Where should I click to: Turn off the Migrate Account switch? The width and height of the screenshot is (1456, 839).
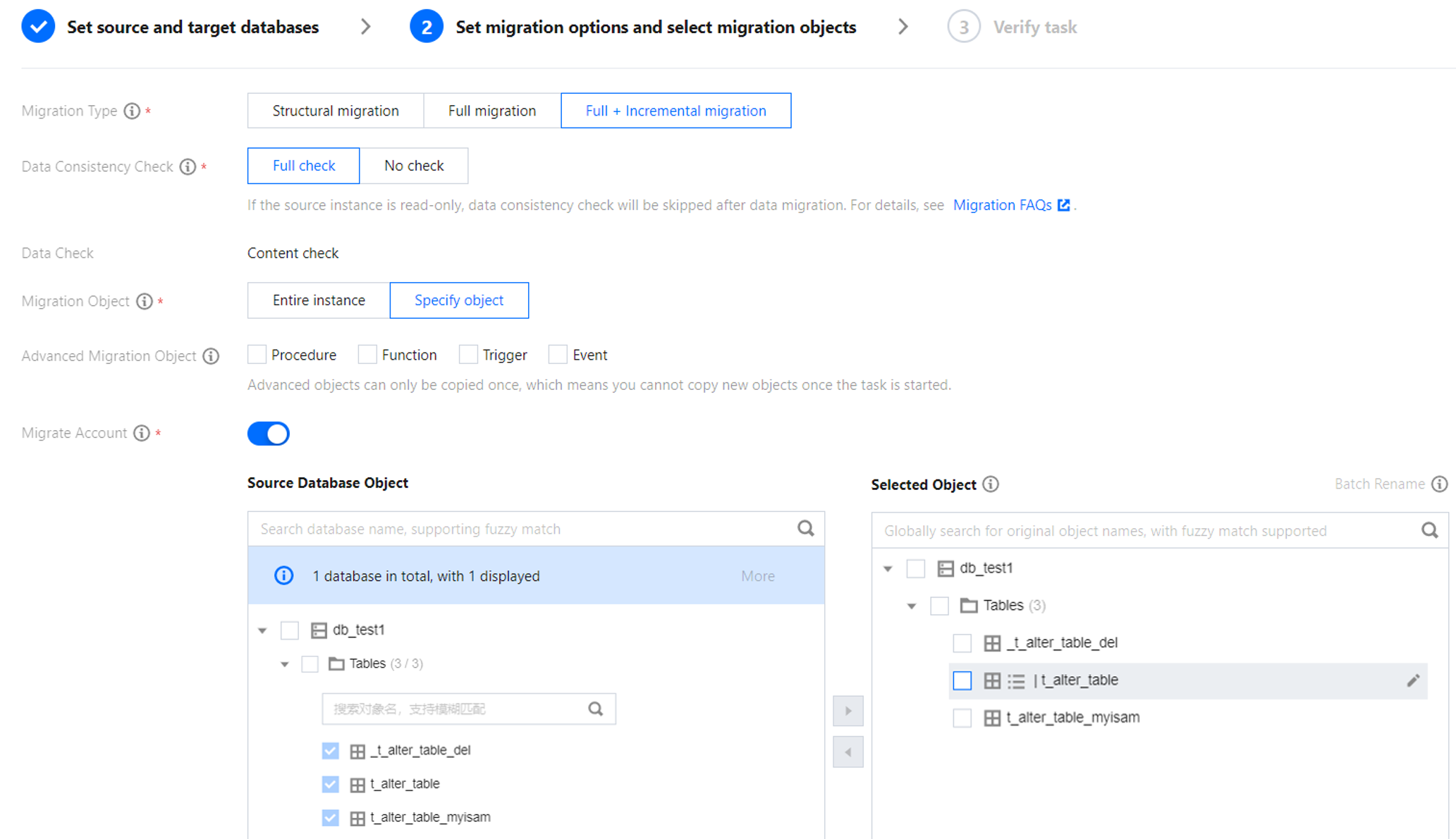click(269, 434)
